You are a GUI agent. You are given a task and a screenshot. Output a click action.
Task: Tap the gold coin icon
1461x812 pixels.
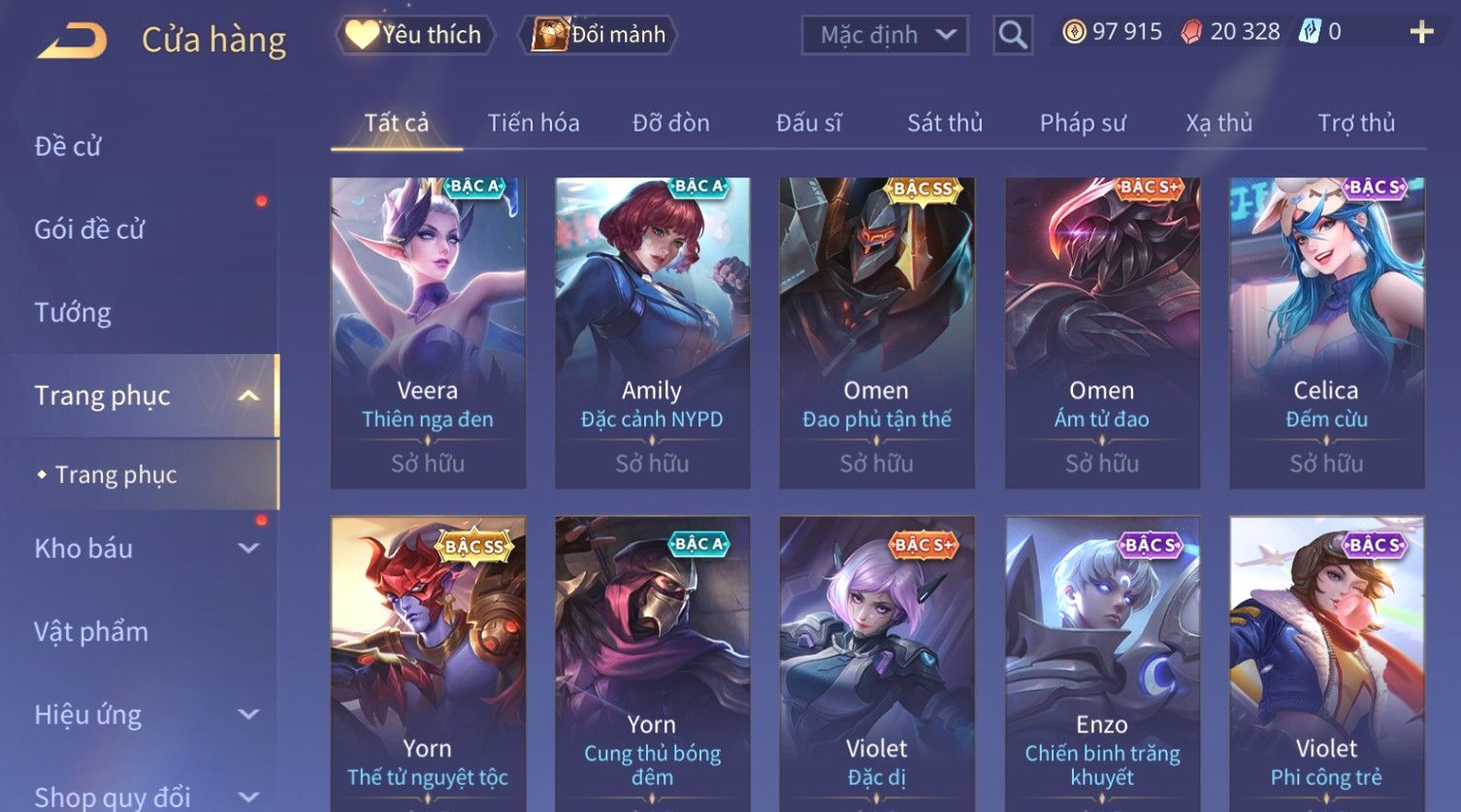click(1074, 32)
